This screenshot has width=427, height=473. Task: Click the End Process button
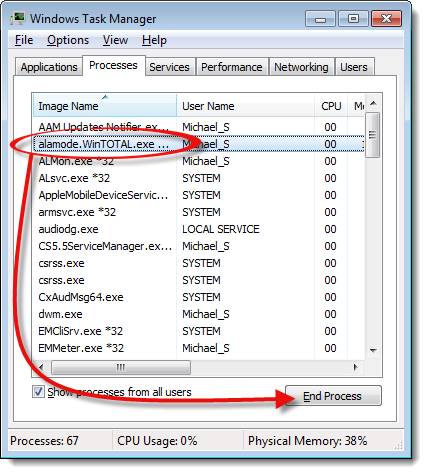click(x=333, y=396)
